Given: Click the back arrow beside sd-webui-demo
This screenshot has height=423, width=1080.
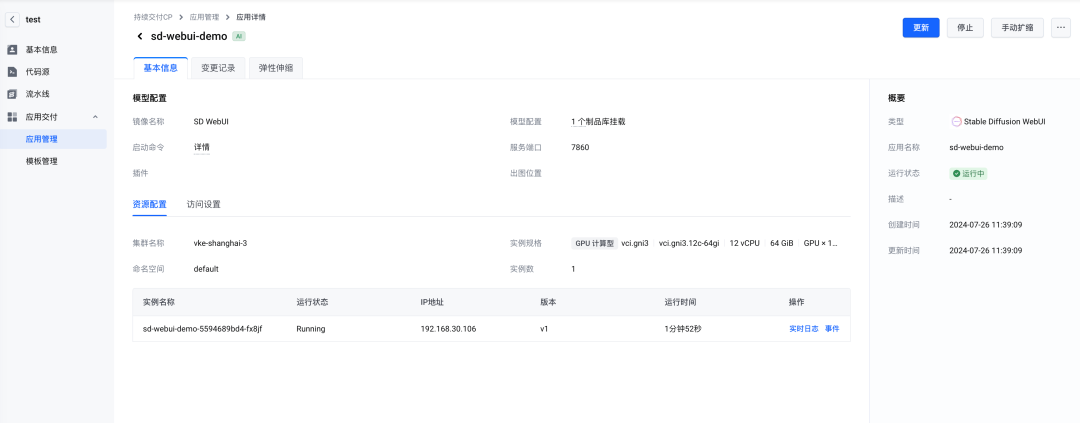Looking at the screenshot, I should pyautogui.click(x=140, y=37).
